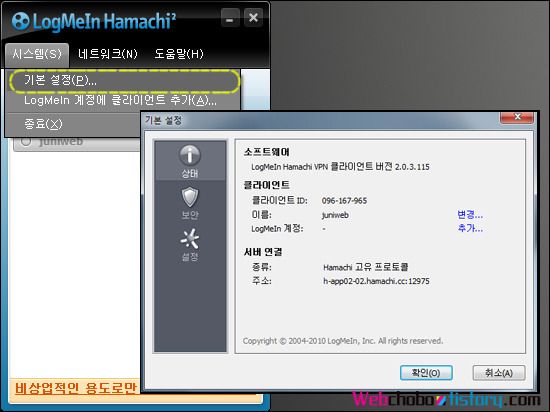Select server address h-app02-02.hamachi.cc:12975

tap(376, 281)
